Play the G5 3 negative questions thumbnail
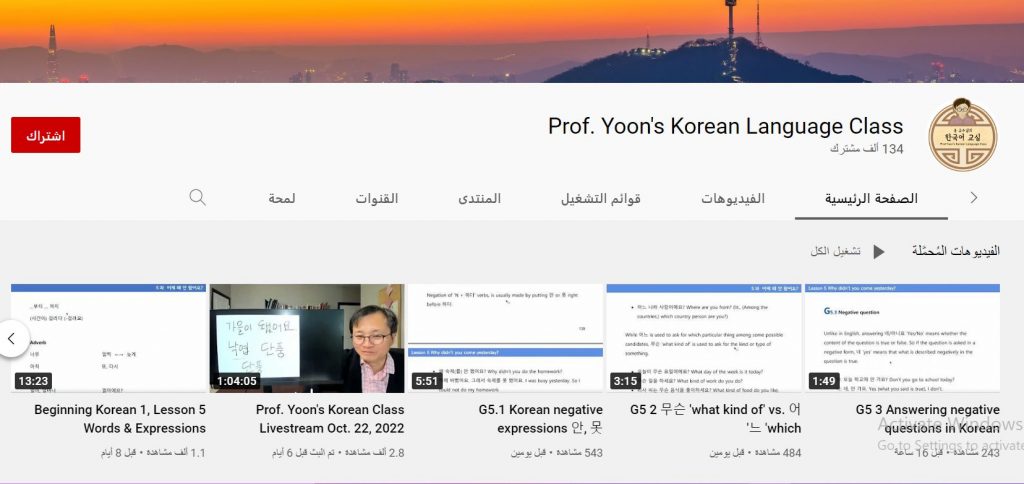 point(901,338)
